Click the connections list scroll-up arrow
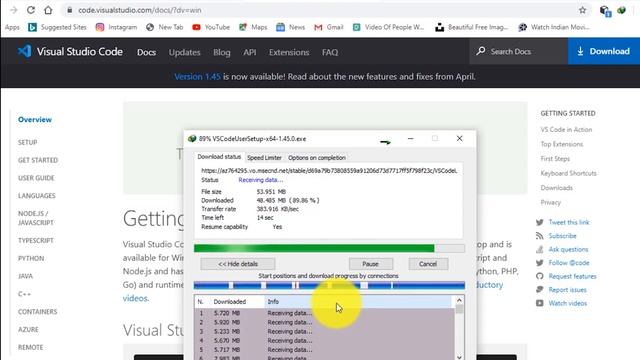Viewport: 640px width, 360px height. pyautogui.click(x=459, y=301)
